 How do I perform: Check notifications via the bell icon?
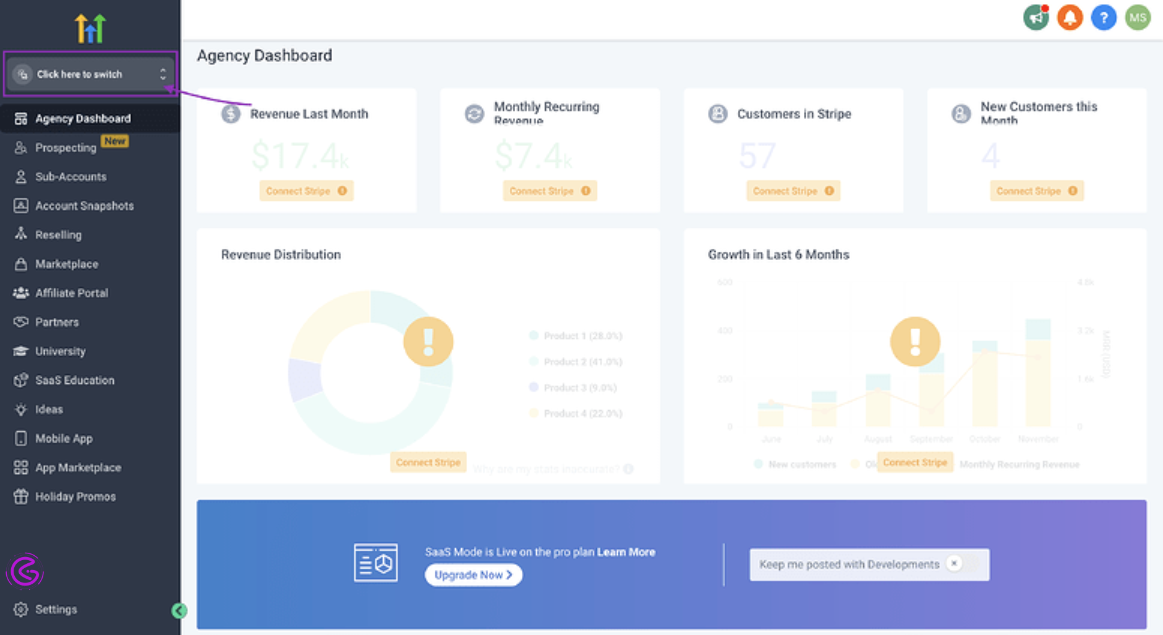click(x=1069, y=17)
